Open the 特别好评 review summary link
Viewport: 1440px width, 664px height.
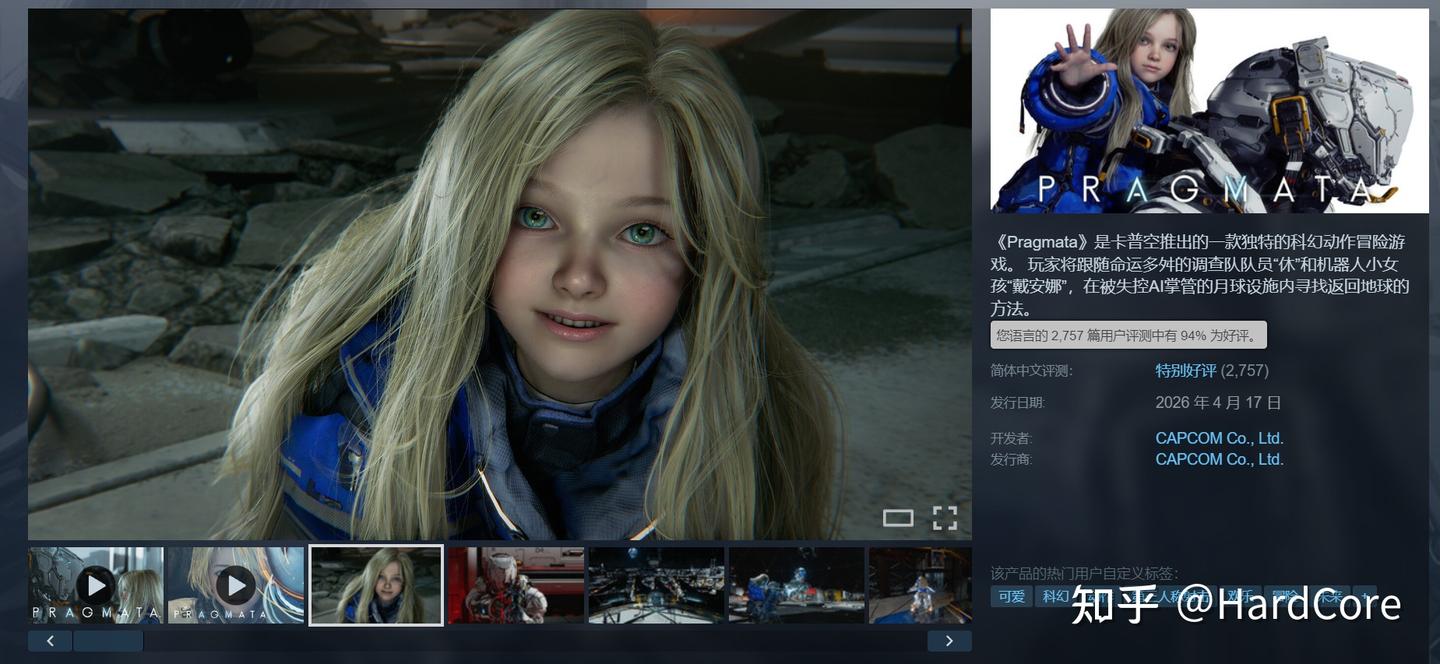click(x=1186, y=371)
